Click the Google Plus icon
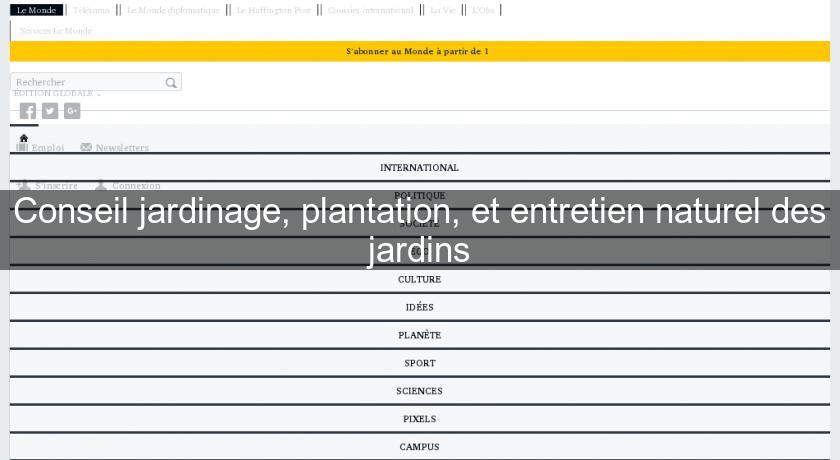Screen dimensions: 840x460 tap(72, 111)
